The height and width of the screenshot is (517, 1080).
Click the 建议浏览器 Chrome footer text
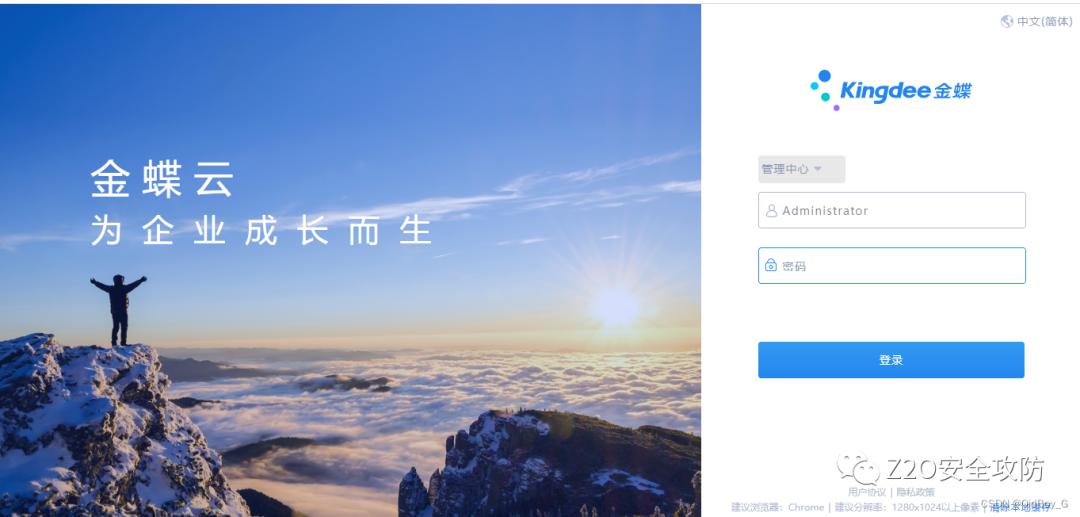click(x=778, y=507)
